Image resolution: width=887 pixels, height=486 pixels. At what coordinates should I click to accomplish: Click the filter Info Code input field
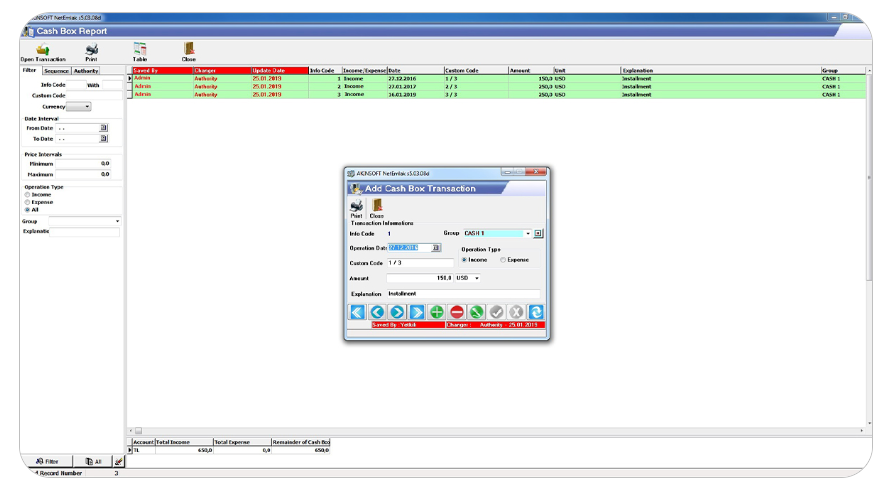76,85
